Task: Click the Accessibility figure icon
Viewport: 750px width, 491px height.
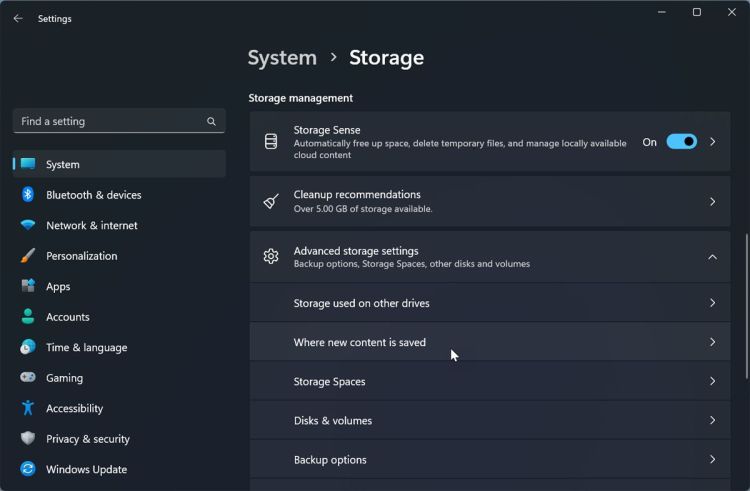Action: coord(28,408)
